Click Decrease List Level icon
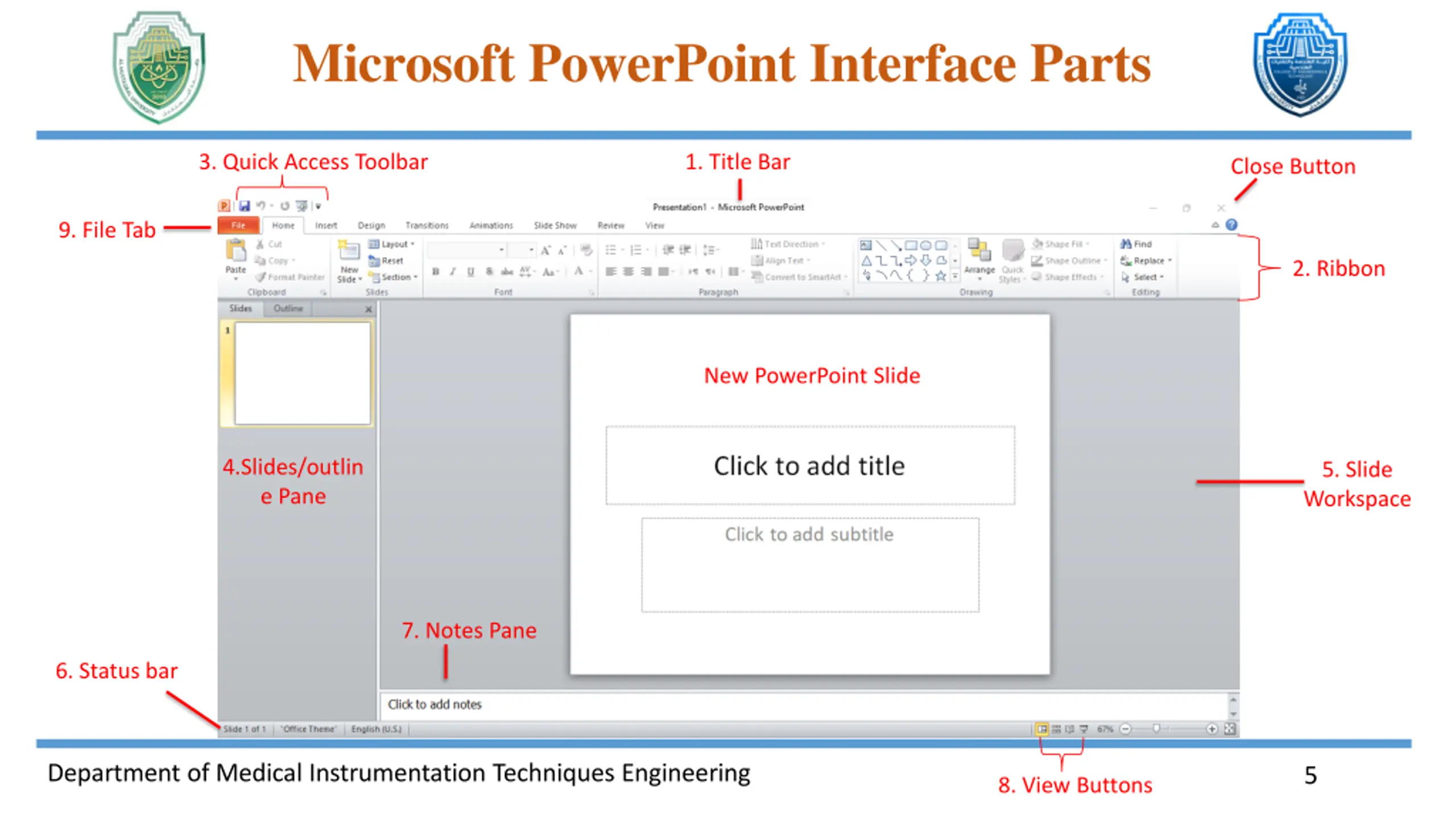 (x=668, y=250)
